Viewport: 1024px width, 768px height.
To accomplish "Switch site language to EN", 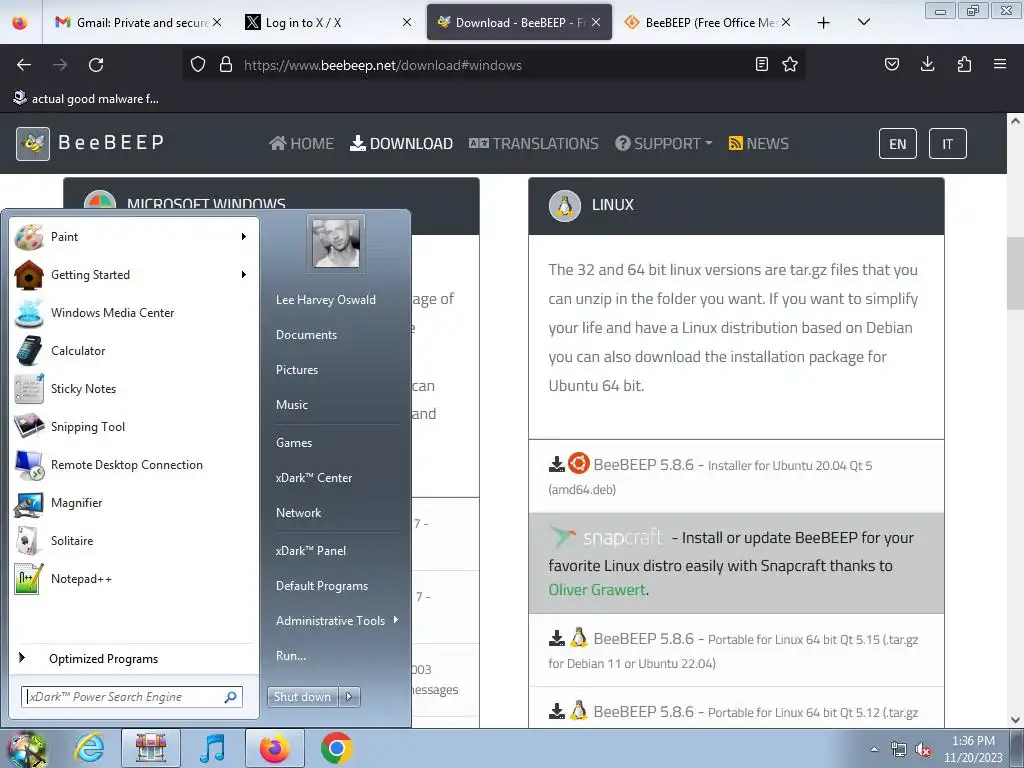I will pyautogui.click(x=898, y=144).
